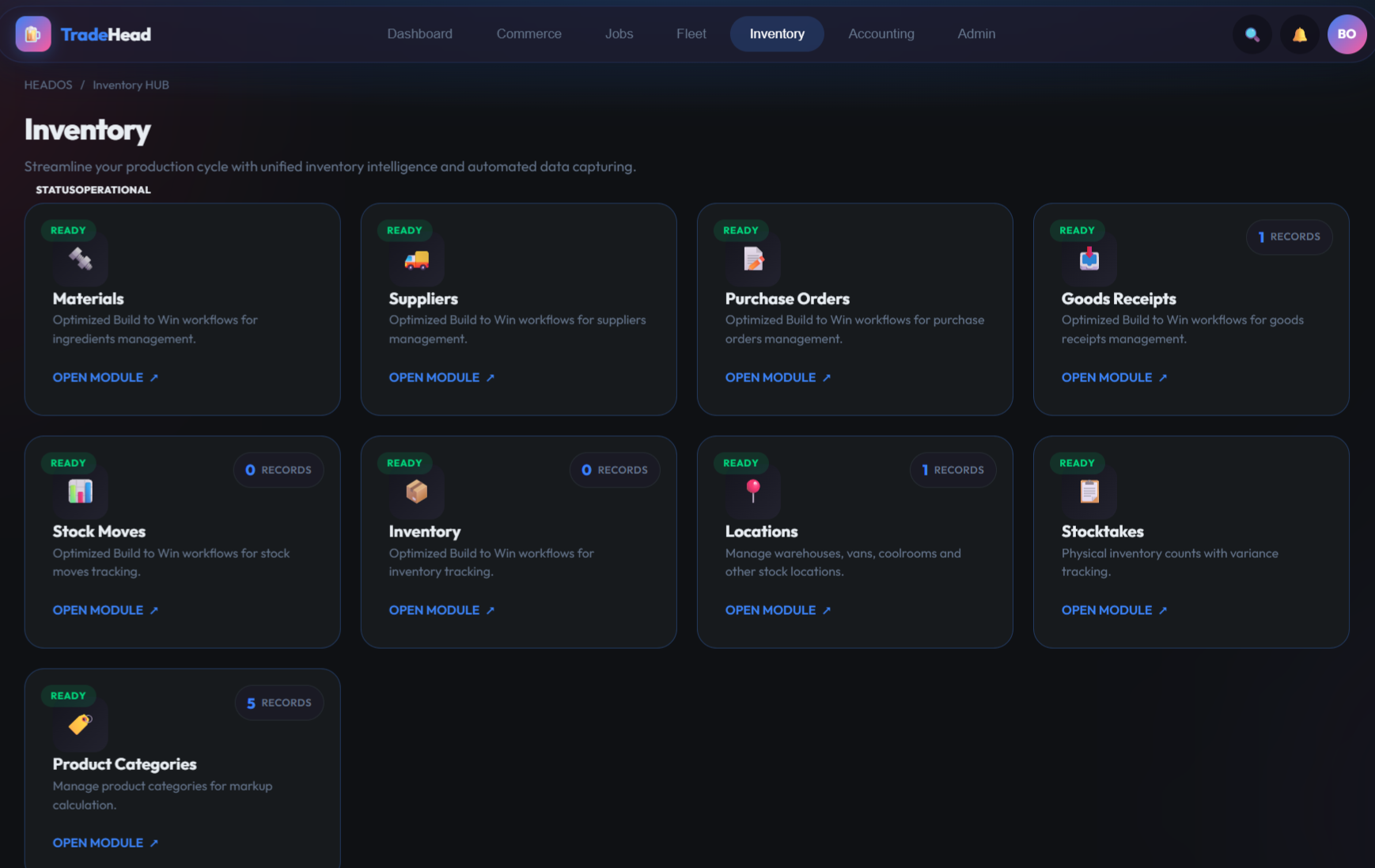The height and width of the screenshot is (868, 1375).
Task: Click the Stock Moves chart icon
Action: [80, 491]
